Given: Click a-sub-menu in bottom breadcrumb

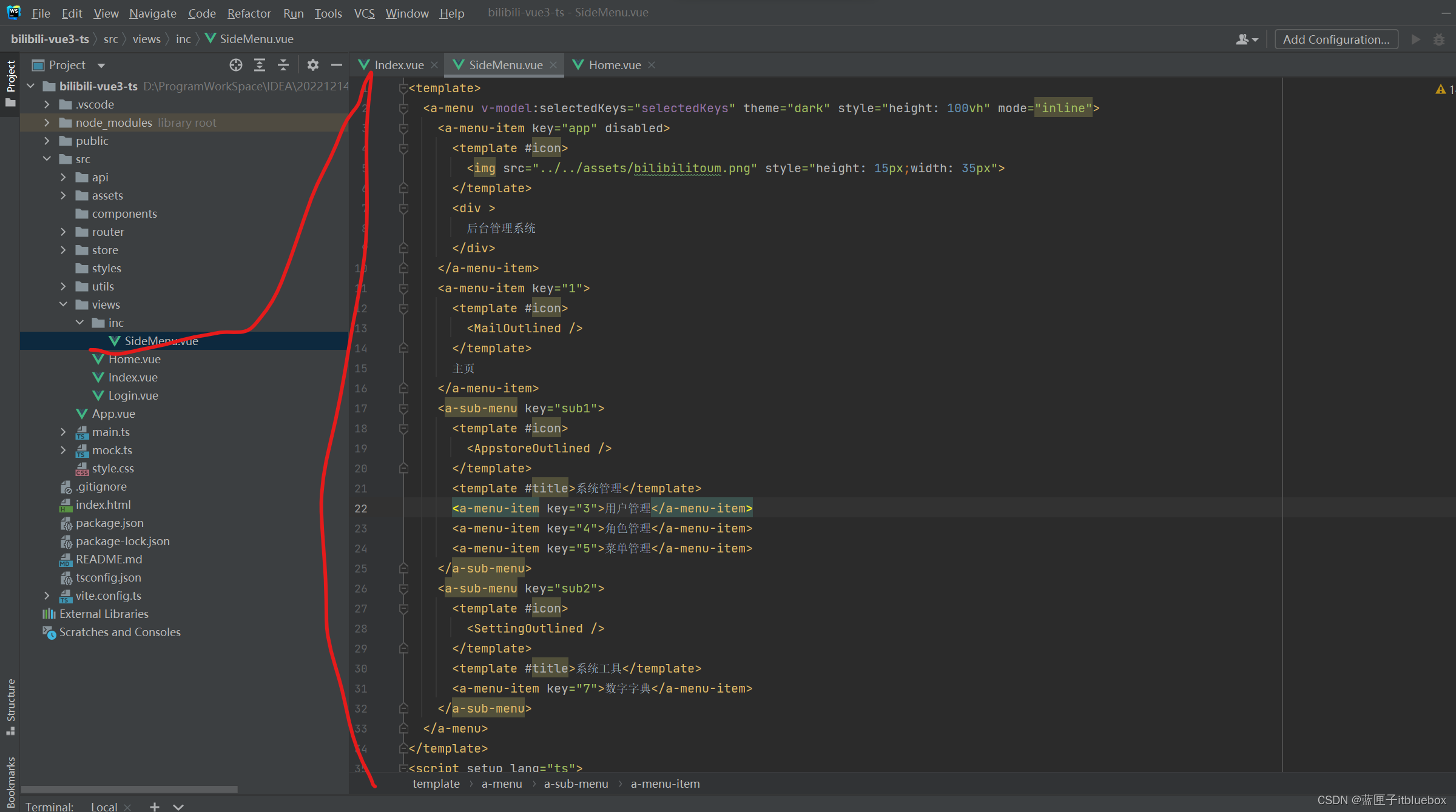Looking at the screenshot, I should pos(576,783).
